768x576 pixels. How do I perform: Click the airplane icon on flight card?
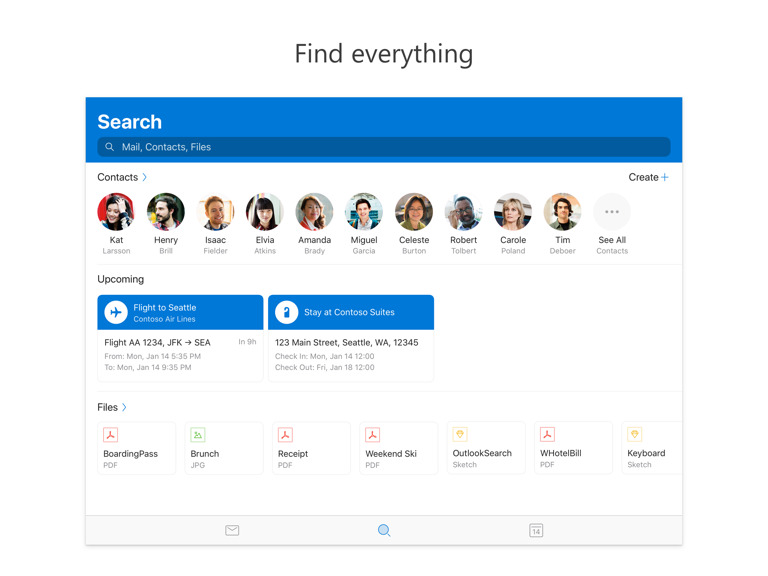tap(116, 312)
